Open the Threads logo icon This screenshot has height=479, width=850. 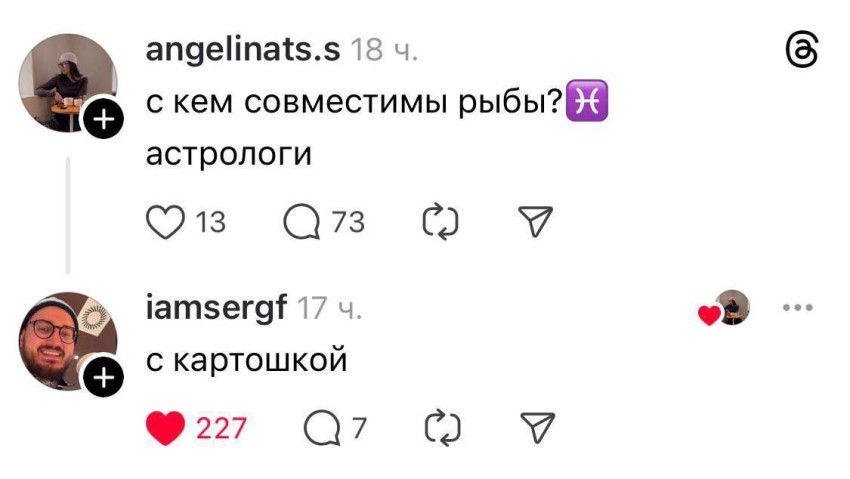click(803, 50)
